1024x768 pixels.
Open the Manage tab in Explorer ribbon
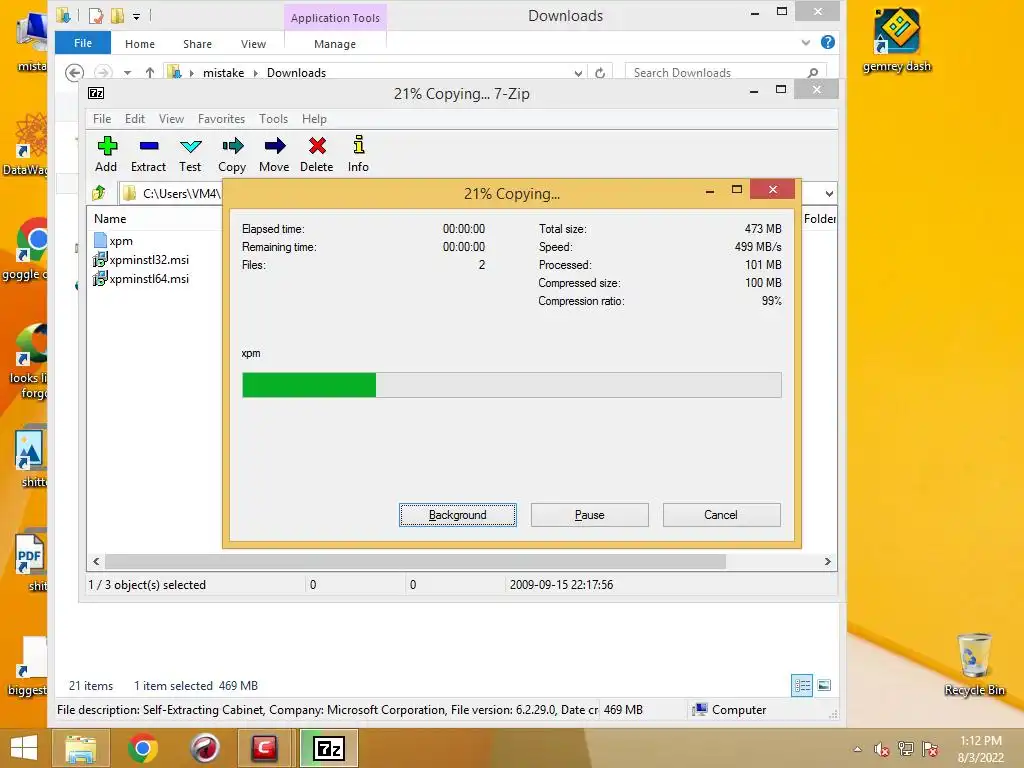(x=335, y=44)
